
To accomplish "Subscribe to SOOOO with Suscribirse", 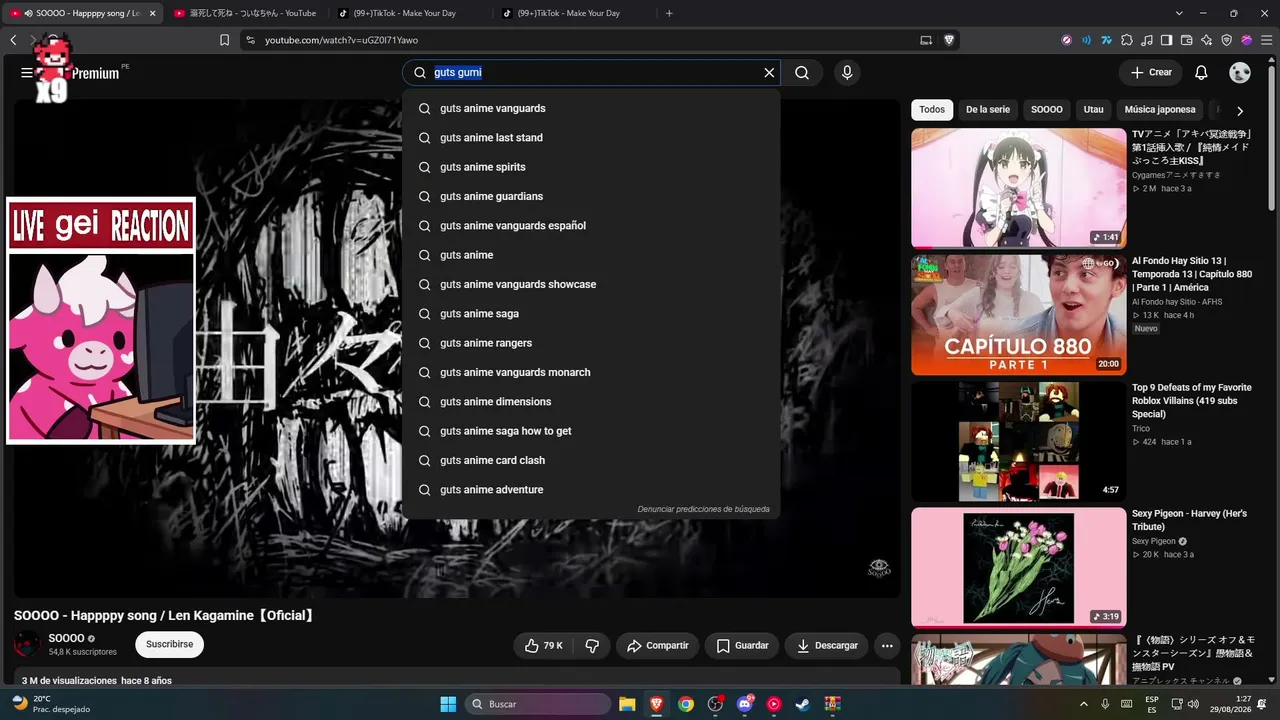I will pyautogui.click(x=169, y=645).
